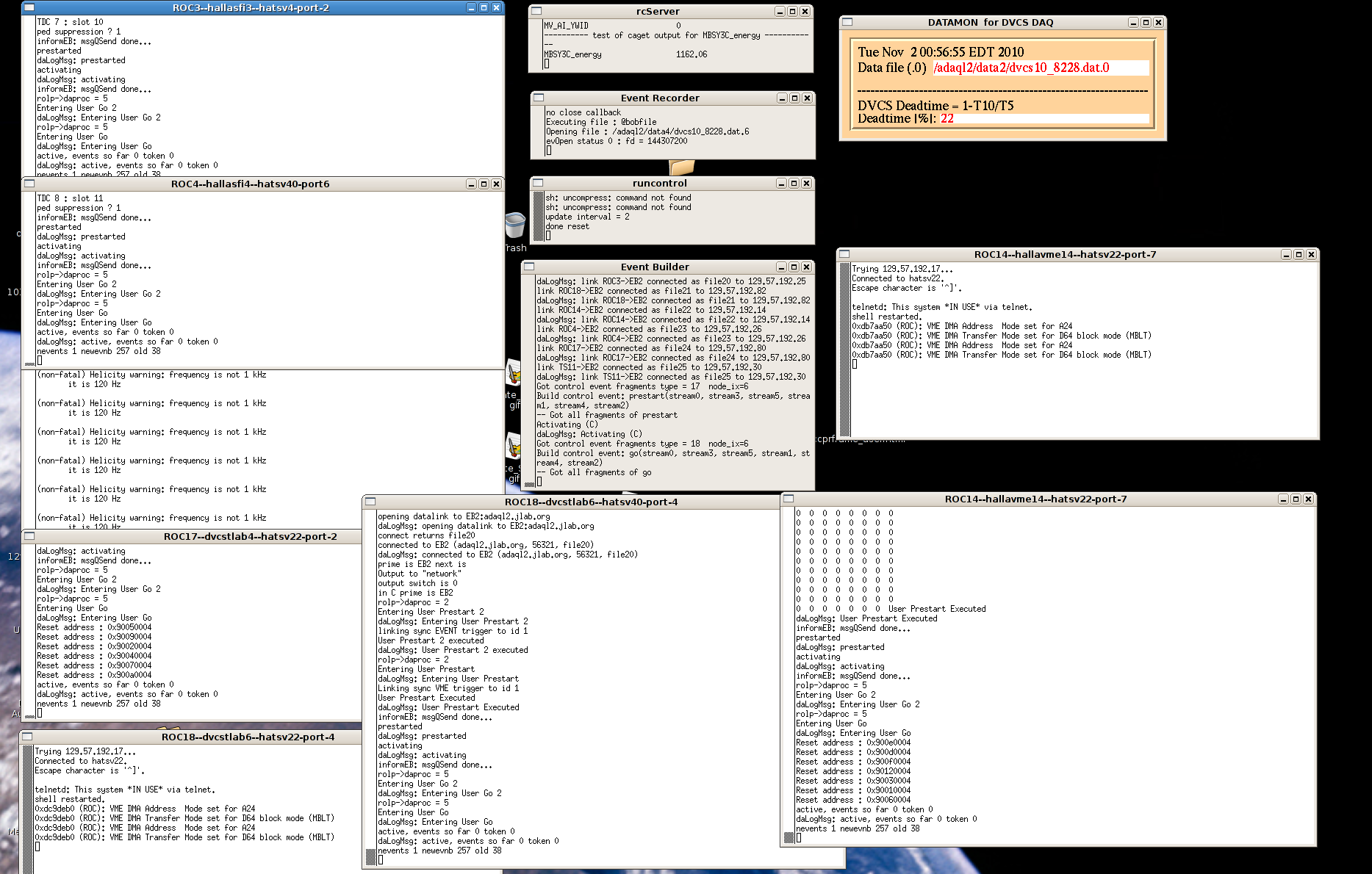Open the rcServer window menu icon

pyautogui.click(x=536, y=11)
